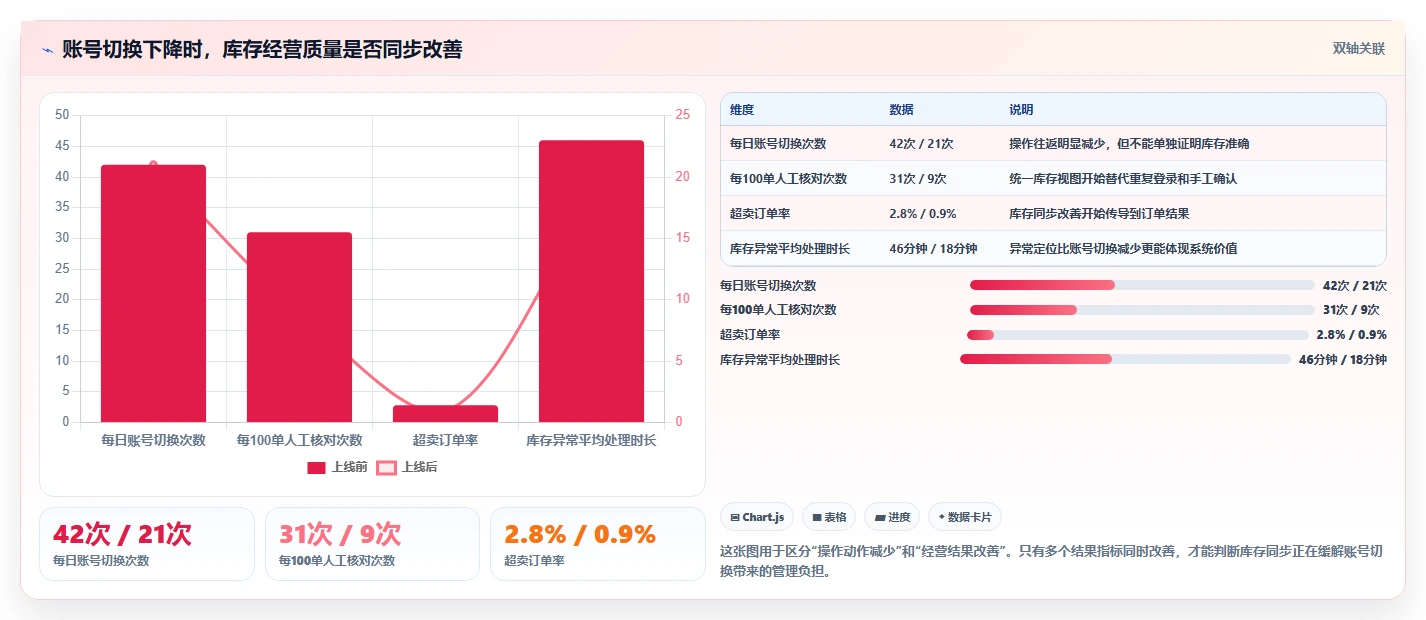Toggle the 上线后 legend item
The image size is (1426, 620).
[407, 467]
